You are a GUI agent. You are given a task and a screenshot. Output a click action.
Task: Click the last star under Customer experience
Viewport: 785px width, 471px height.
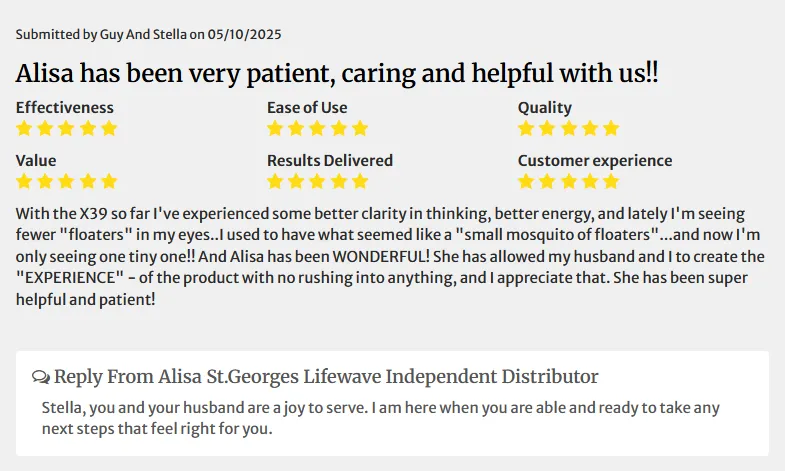coord(611,181)
